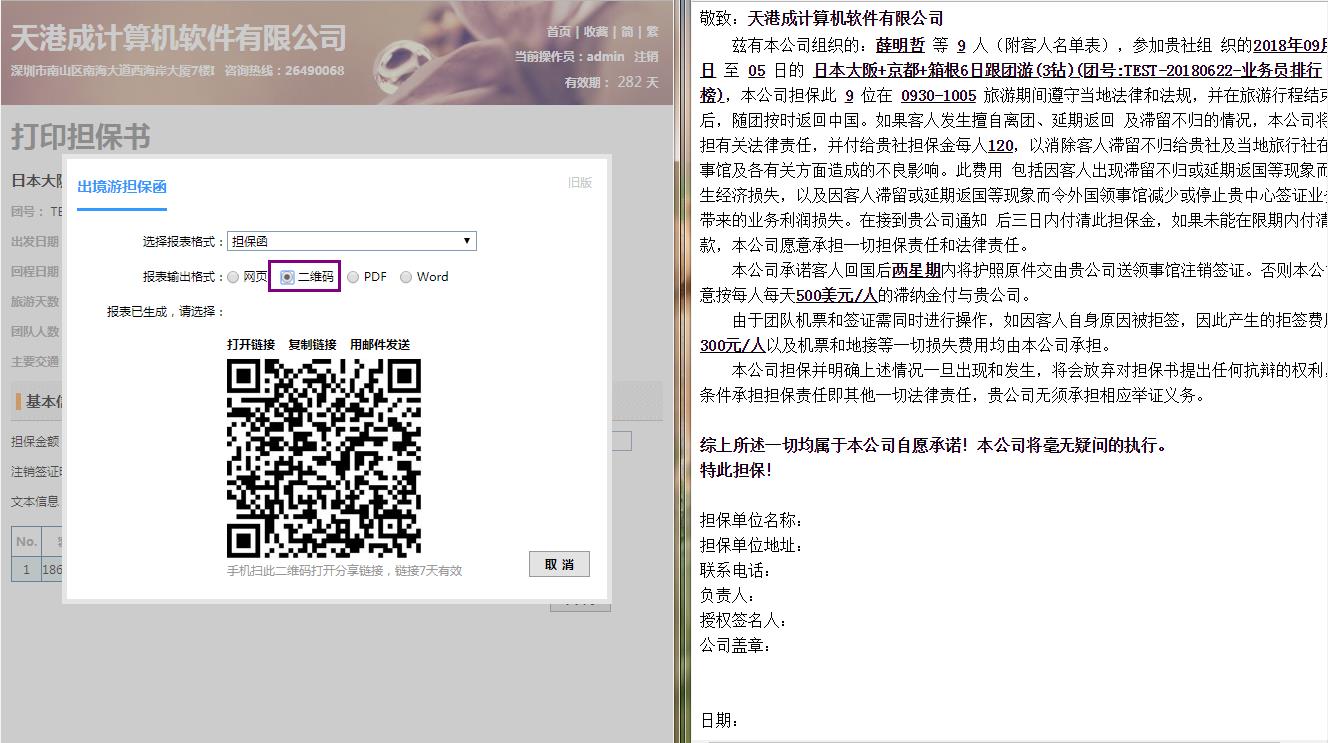1328x743 pixels.
Task: Click 300元/人 refusal fee in document
Action: [732, 346]
